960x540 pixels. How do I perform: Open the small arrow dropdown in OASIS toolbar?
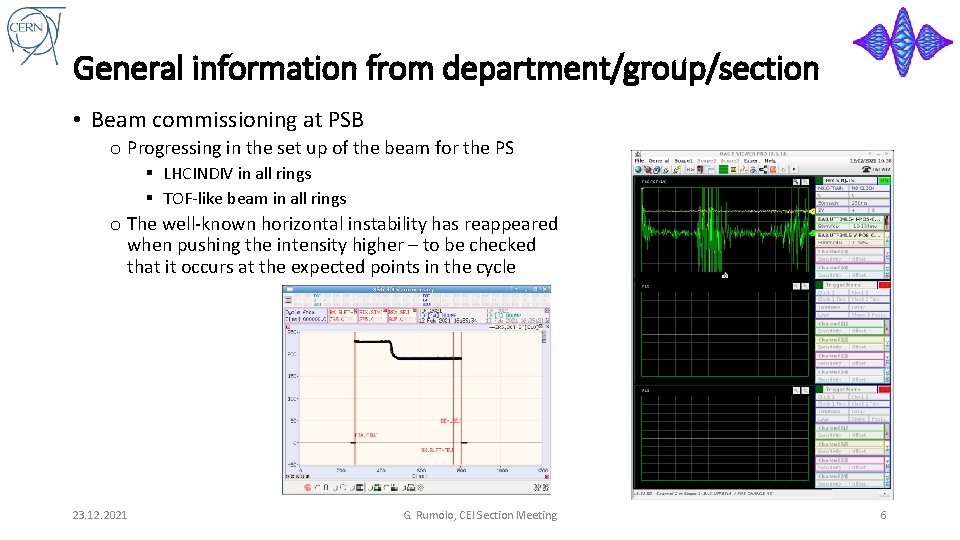794,170
